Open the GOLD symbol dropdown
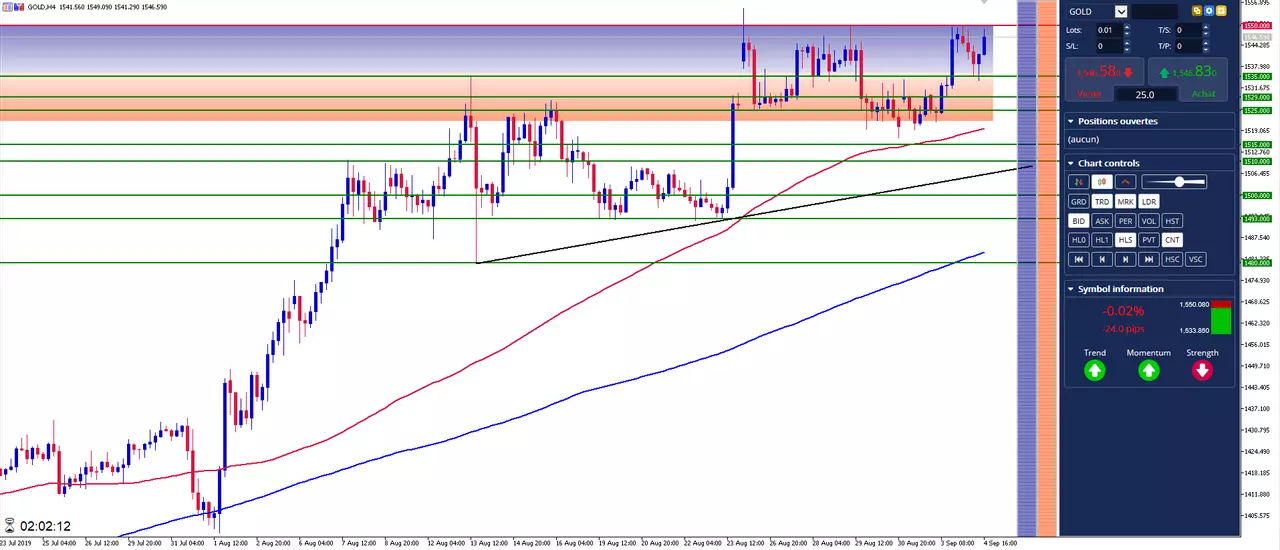The image size is (1280, 550). [x=1121, y=12]
